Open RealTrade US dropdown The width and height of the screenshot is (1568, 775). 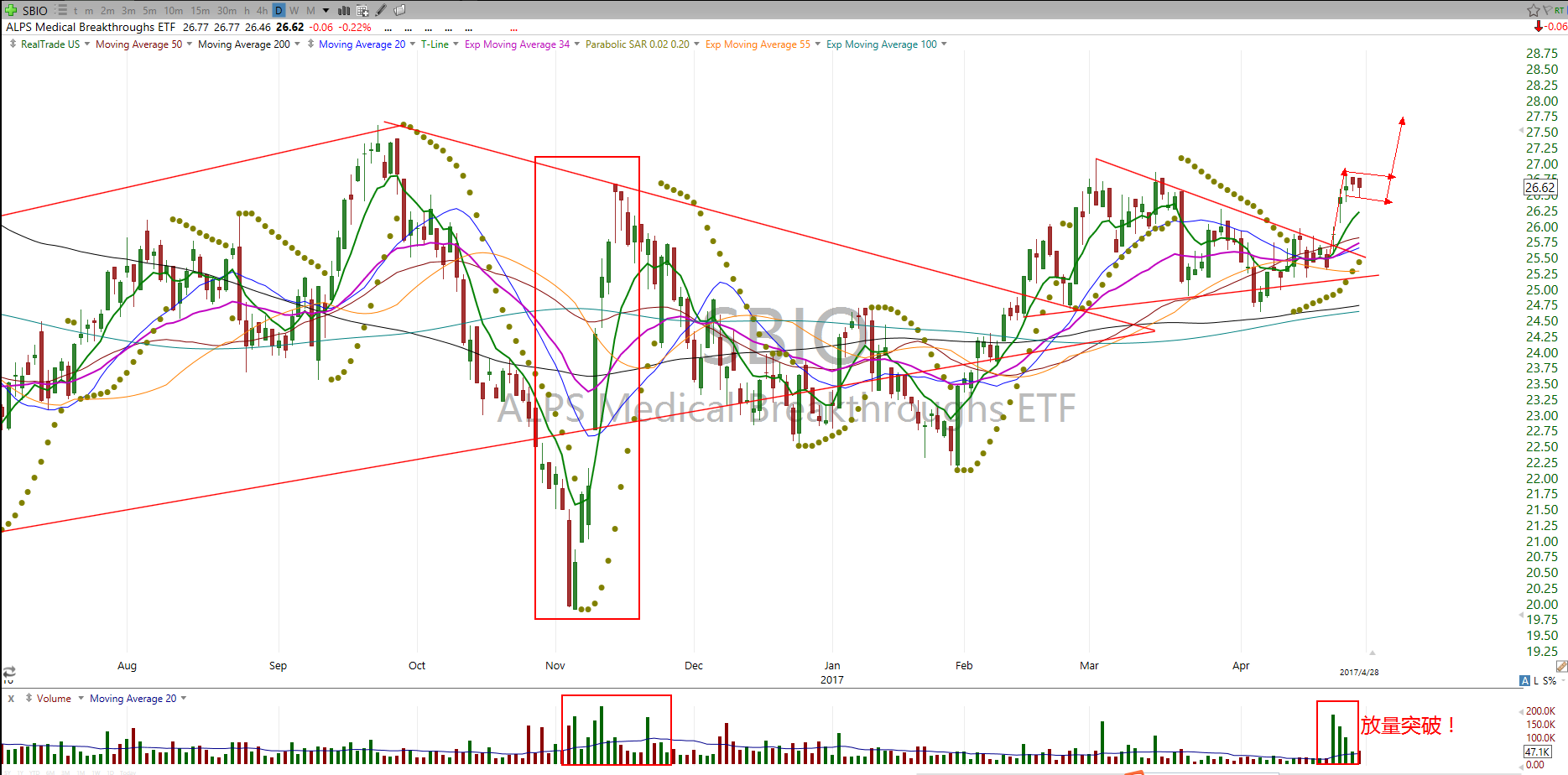87,44
